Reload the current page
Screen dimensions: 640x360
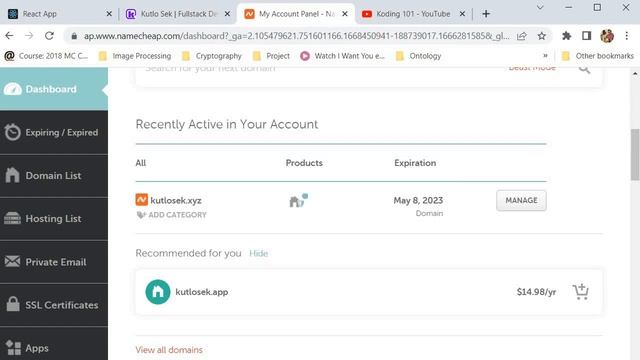click(x=49, y=36)
